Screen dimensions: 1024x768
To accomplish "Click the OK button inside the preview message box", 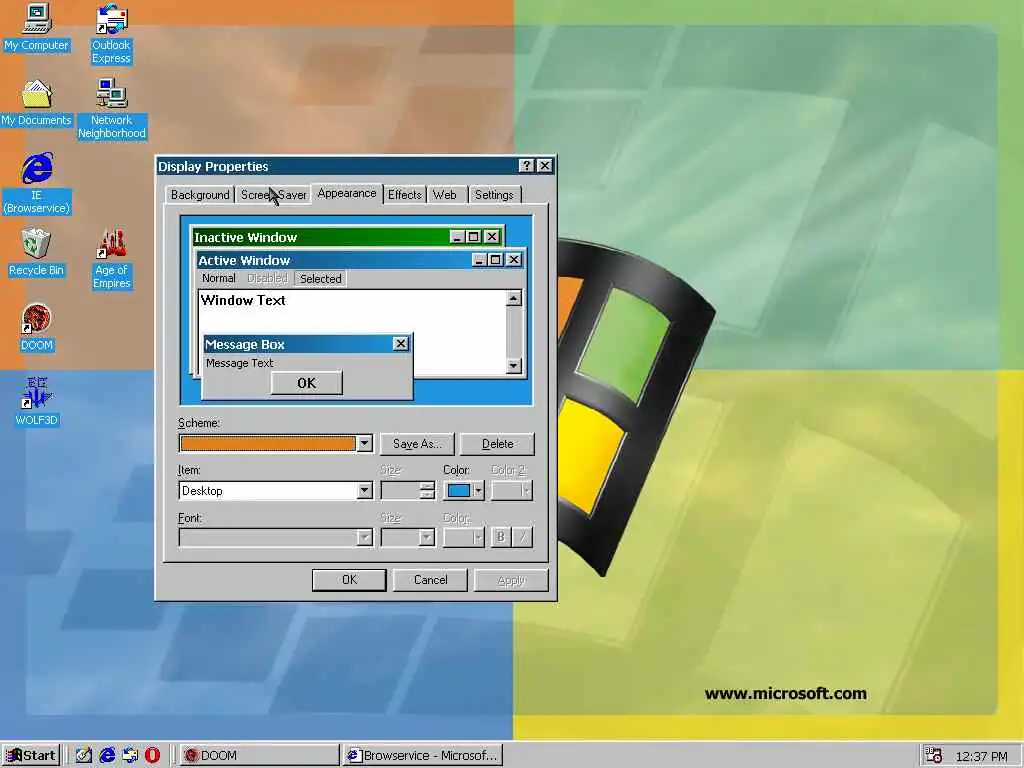I will tap(306, 383).
